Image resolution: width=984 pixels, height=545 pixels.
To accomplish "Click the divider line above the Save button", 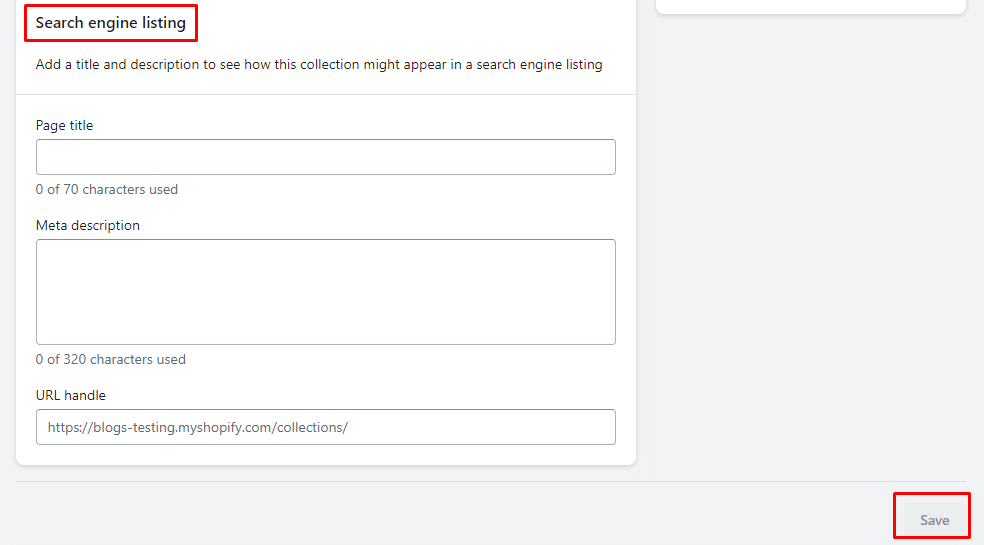I will (491, 481).
